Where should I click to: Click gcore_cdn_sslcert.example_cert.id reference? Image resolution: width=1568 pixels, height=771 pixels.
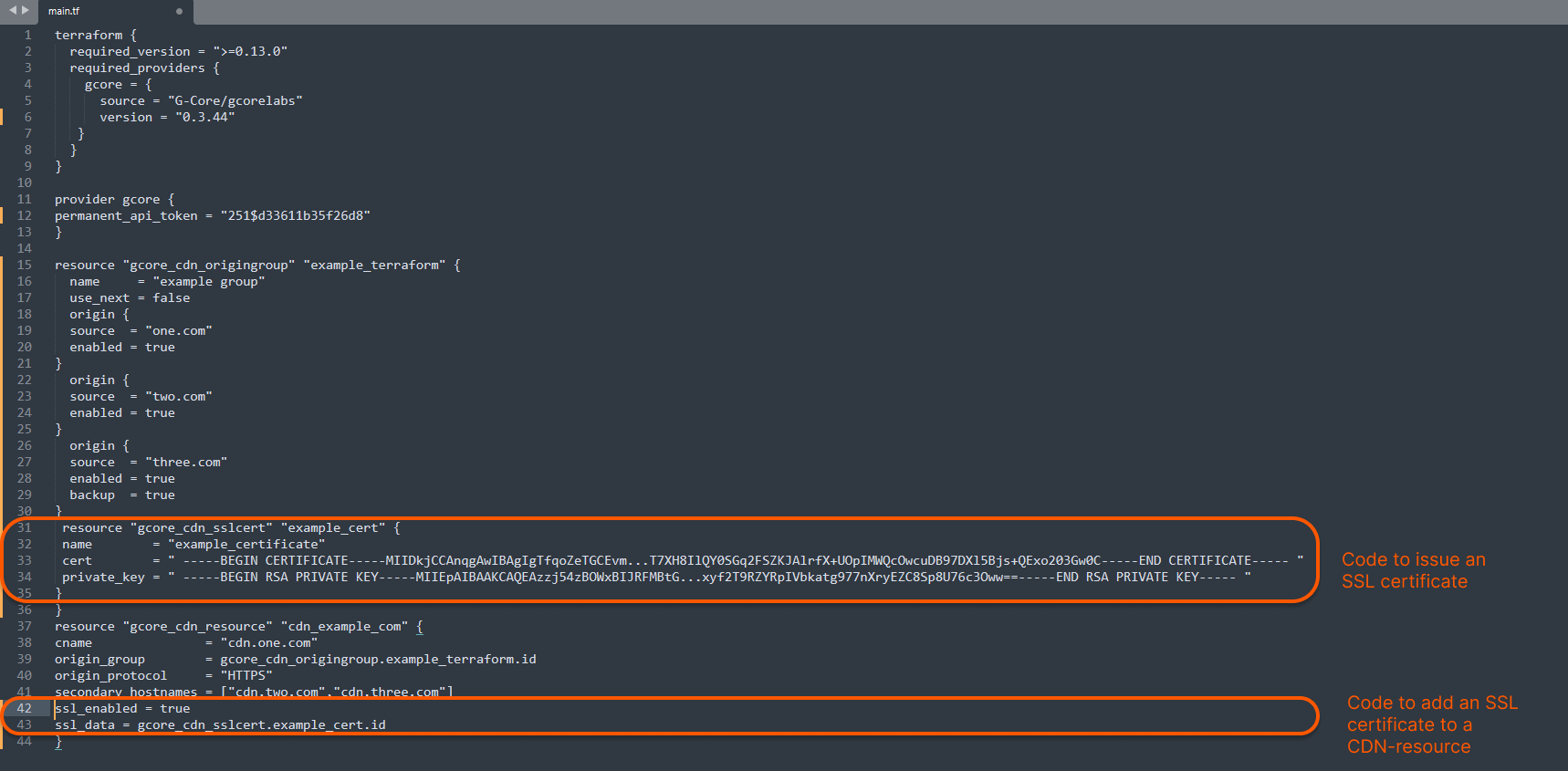point(261,725)
